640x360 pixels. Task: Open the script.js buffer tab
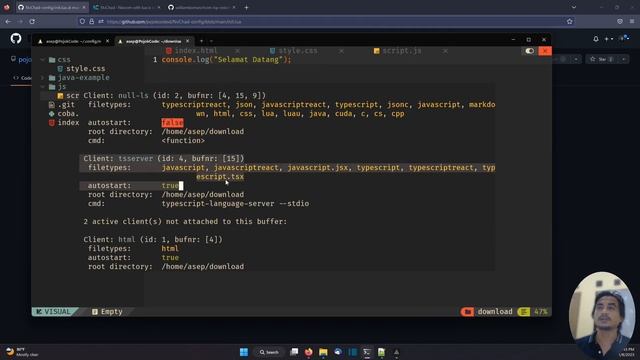(402, 51)
